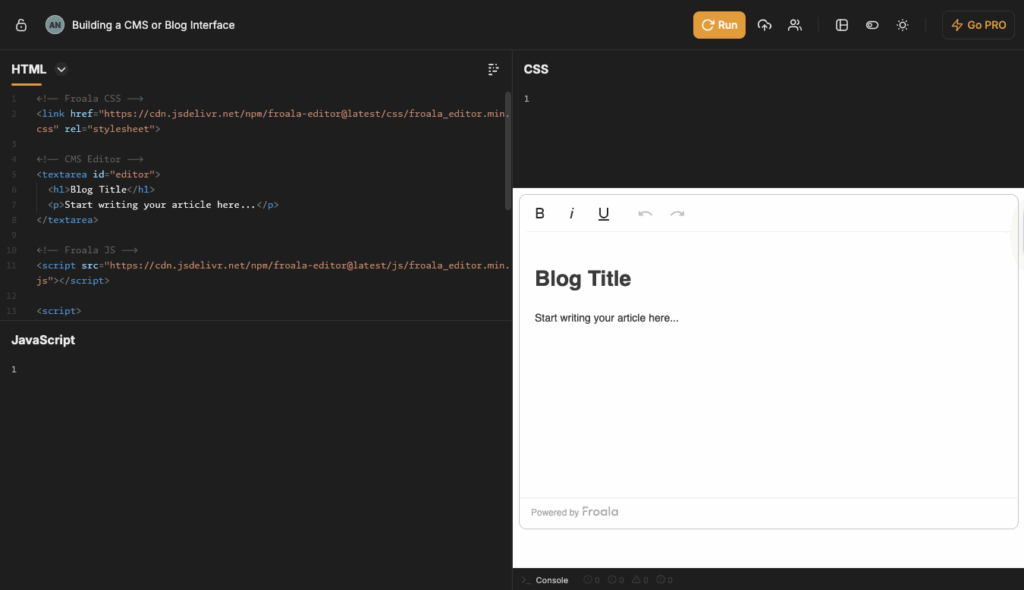
Task: Click the '<p>Start writing your article here...</p>' code line
Action: [163, 205]
